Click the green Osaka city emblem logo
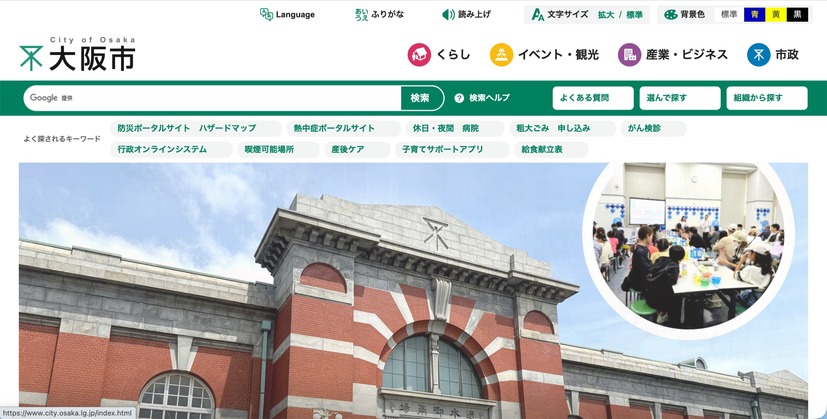827x419 pixels. [31, 58]
